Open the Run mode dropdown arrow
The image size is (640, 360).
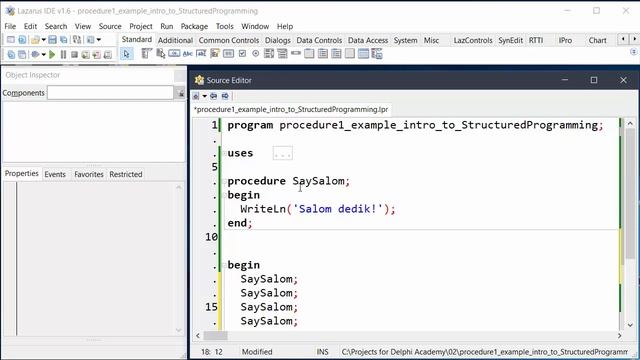click(x=44, y=54)
